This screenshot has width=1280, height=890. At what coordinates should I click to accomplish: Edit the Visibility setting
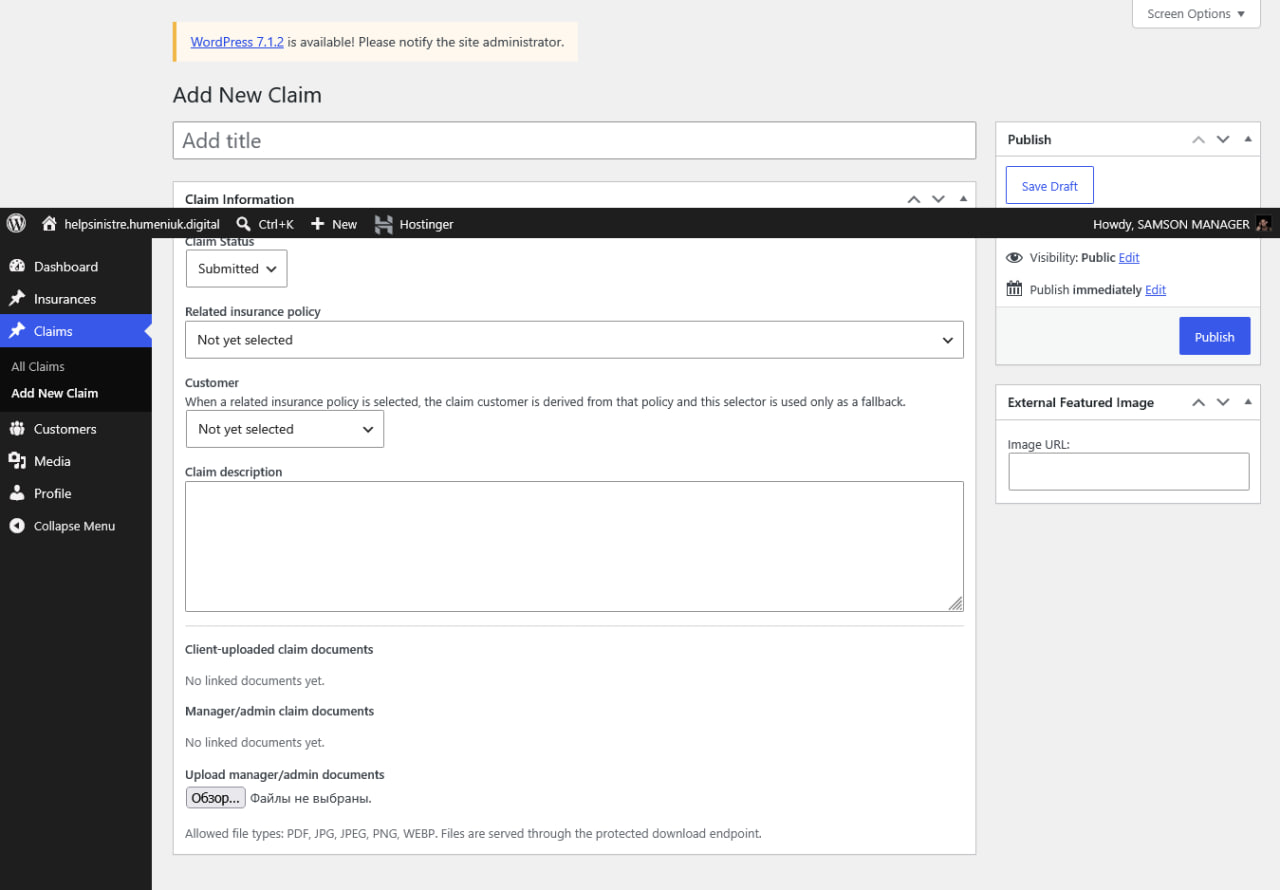[1129, 258]
